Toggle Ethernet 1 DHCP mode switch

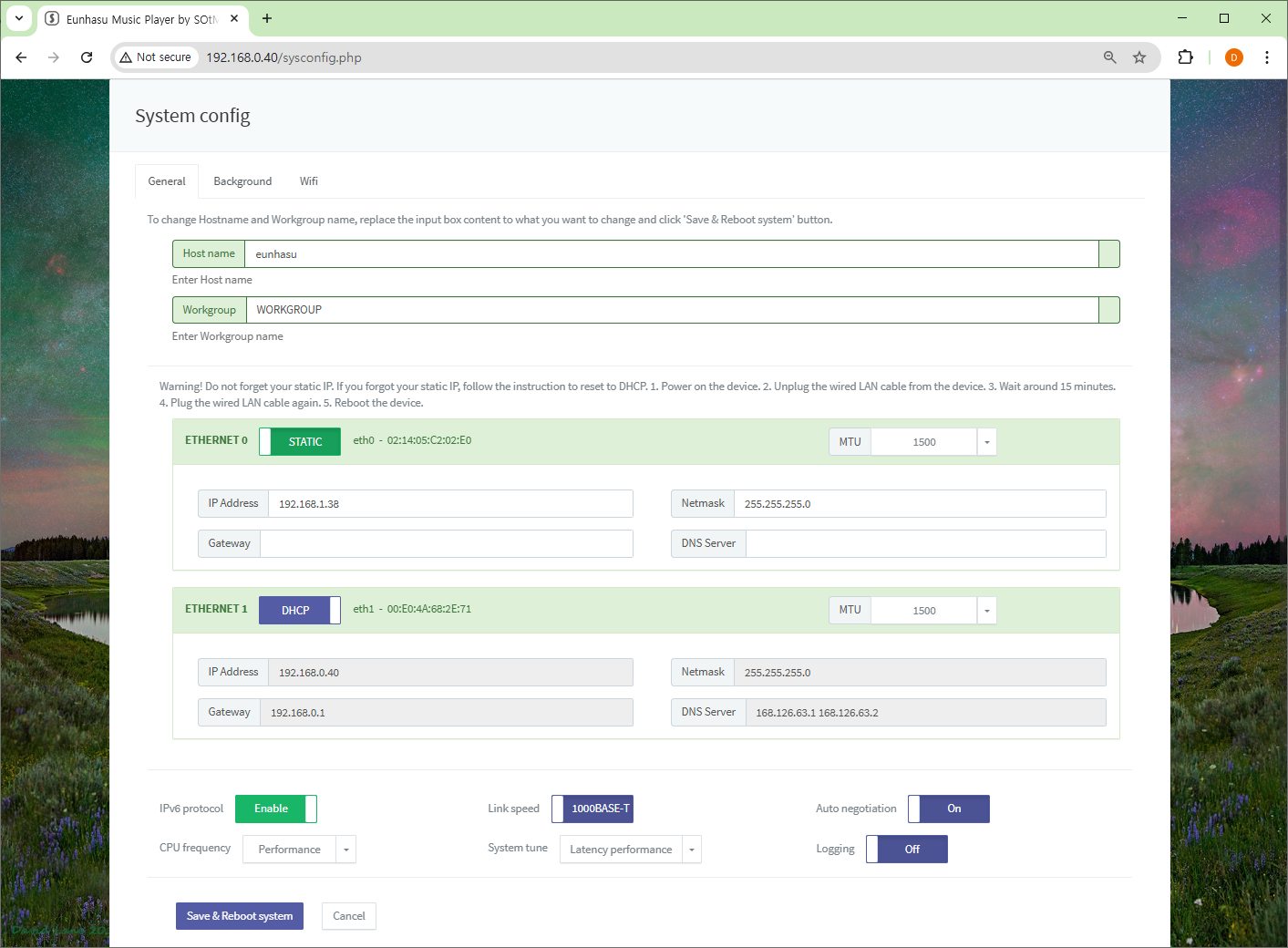click(x=300, y=611)
